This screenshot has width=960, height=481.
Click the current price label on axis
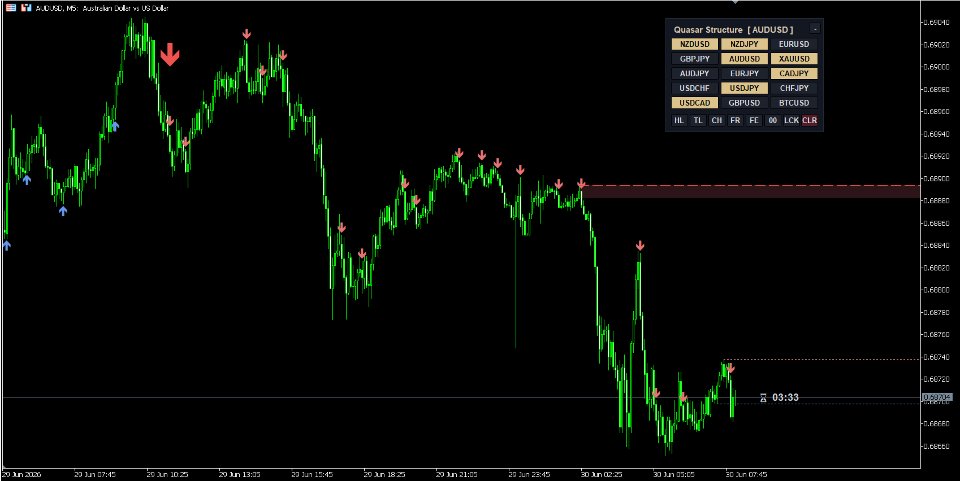pyautogui.click(x=937, y=398)
